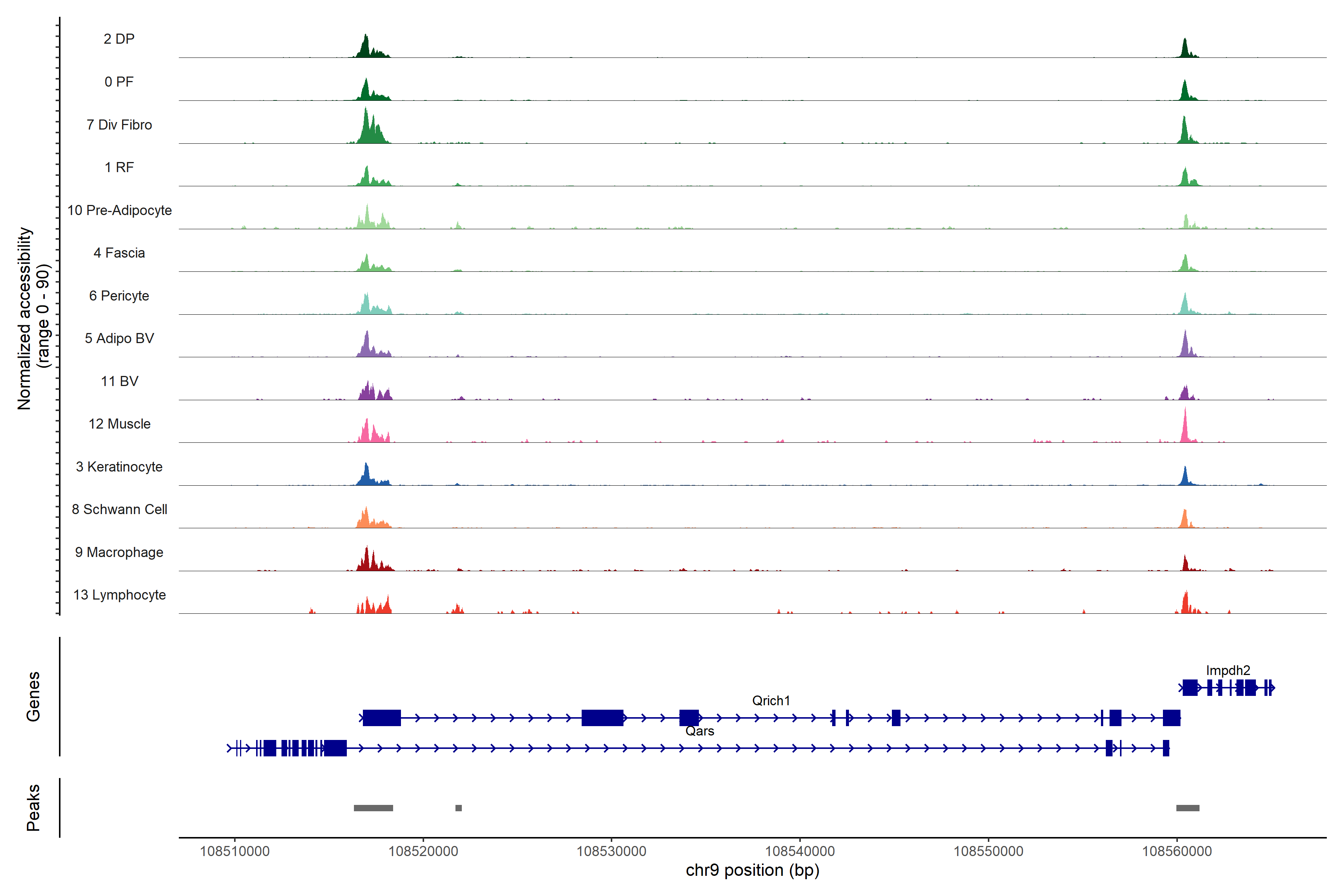Click the Peaks panel label
The width and height of the screenshot is (1344, 896).
point(33,808)
